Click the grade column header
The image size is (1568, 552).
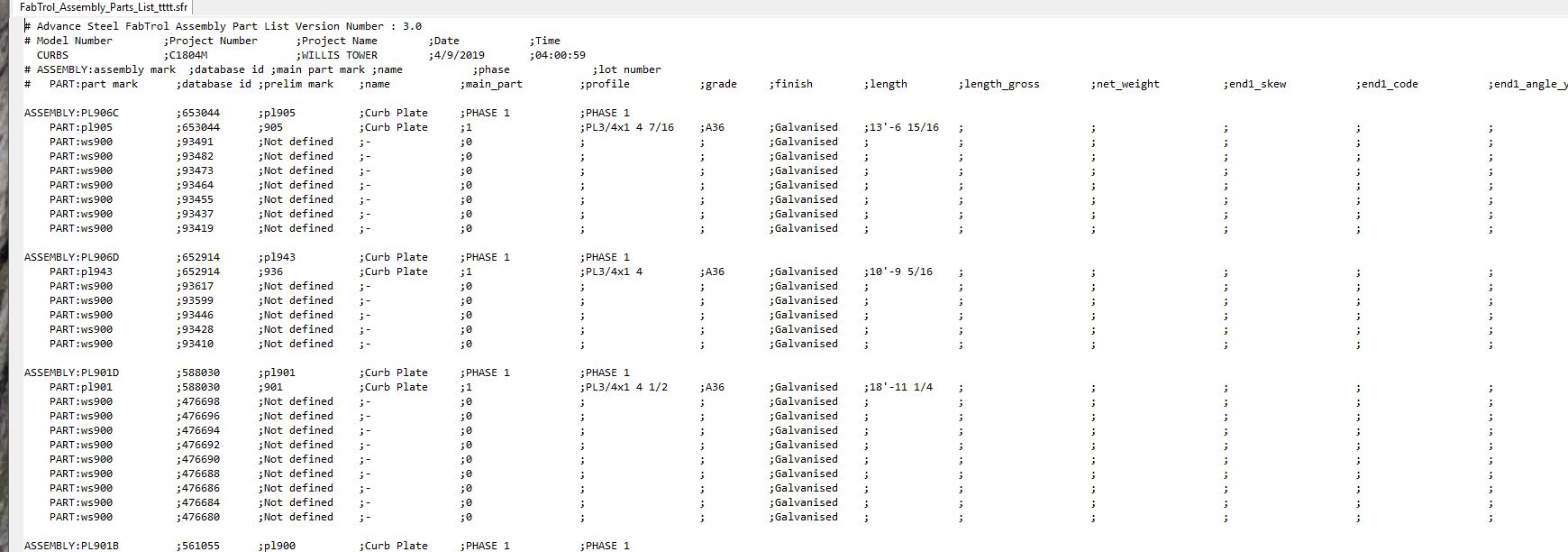(x=721, y=84)
